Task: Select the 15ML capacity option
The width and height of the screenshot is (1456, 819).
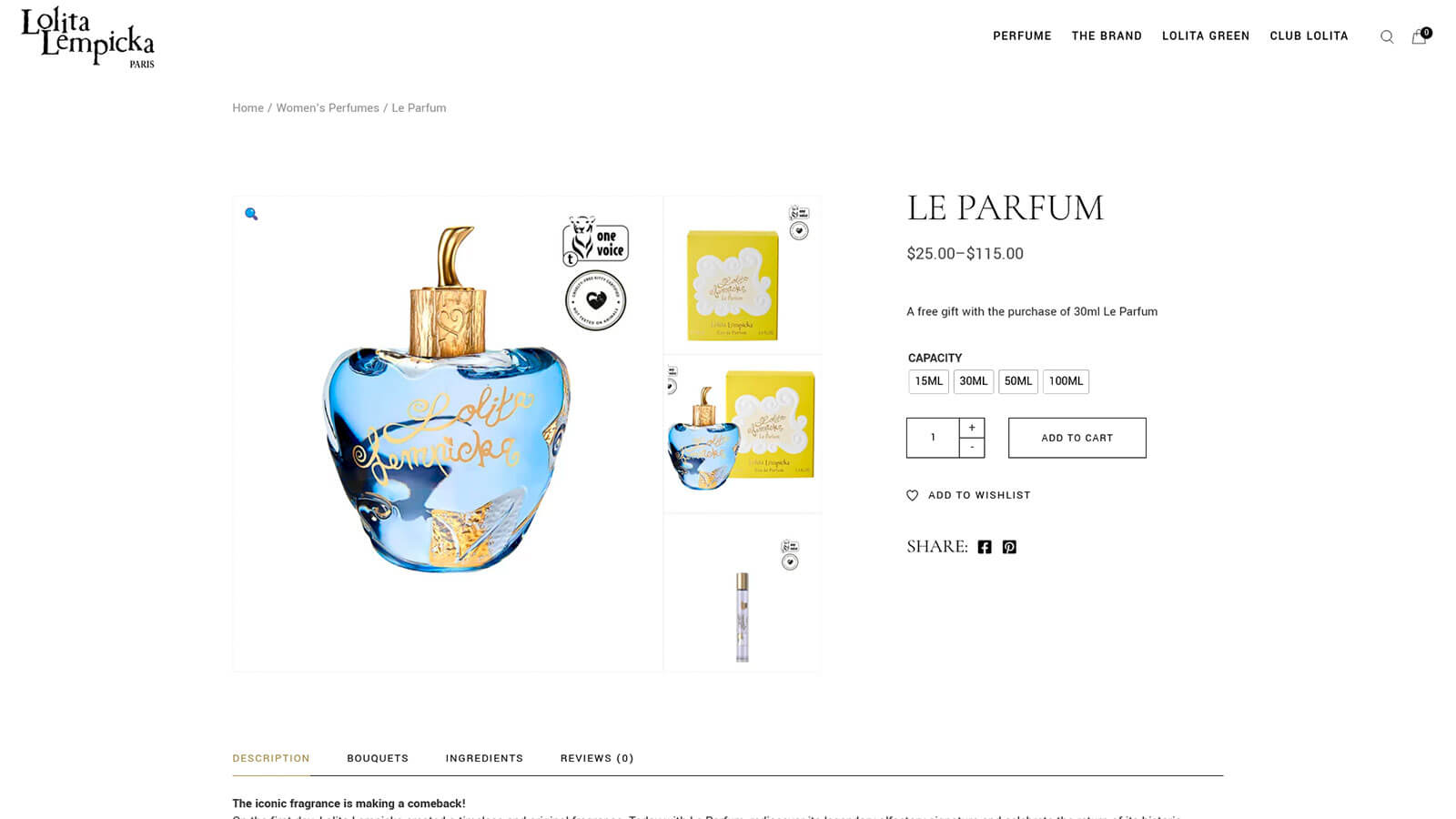Action: tap(928, 381)
